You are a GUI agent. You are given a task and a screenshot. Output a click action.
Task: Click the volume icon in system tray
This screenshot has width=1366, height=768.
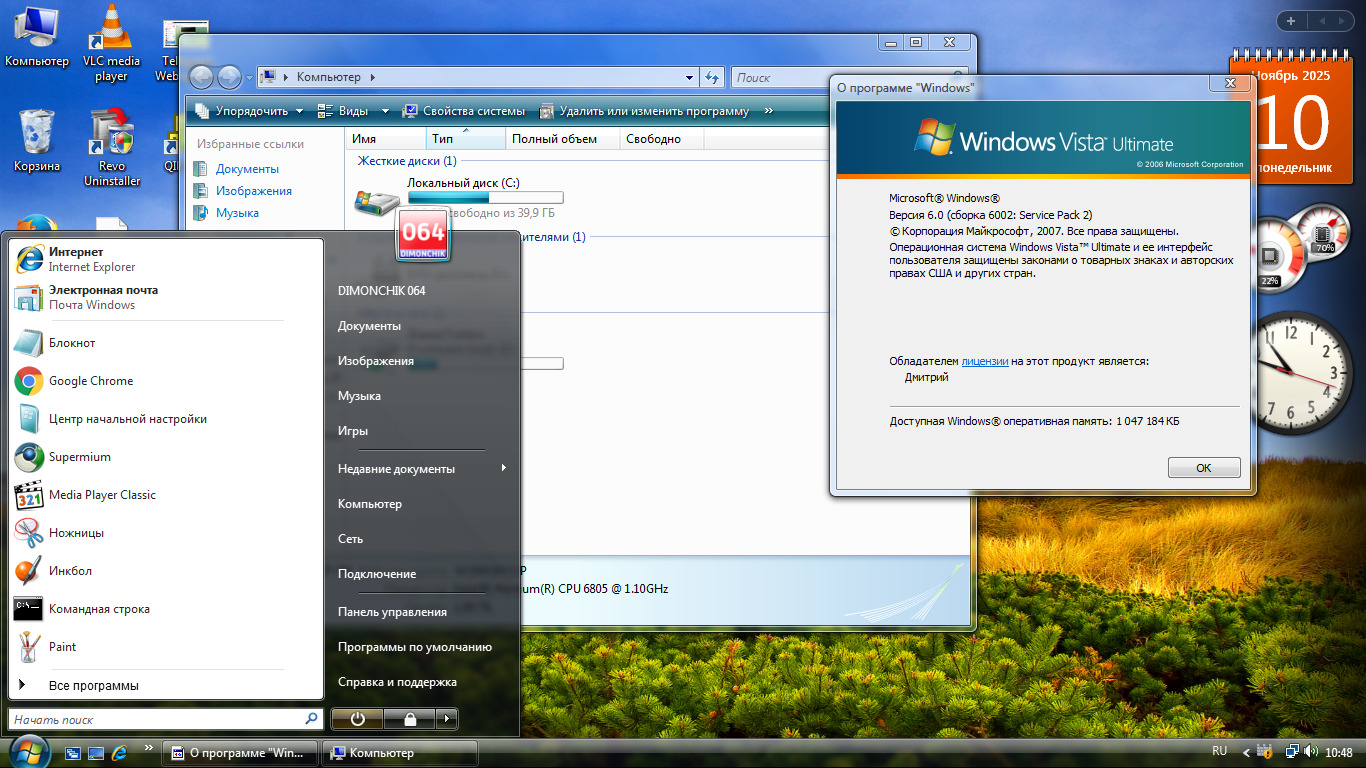pyautogui.click(x=1310, y=752)
